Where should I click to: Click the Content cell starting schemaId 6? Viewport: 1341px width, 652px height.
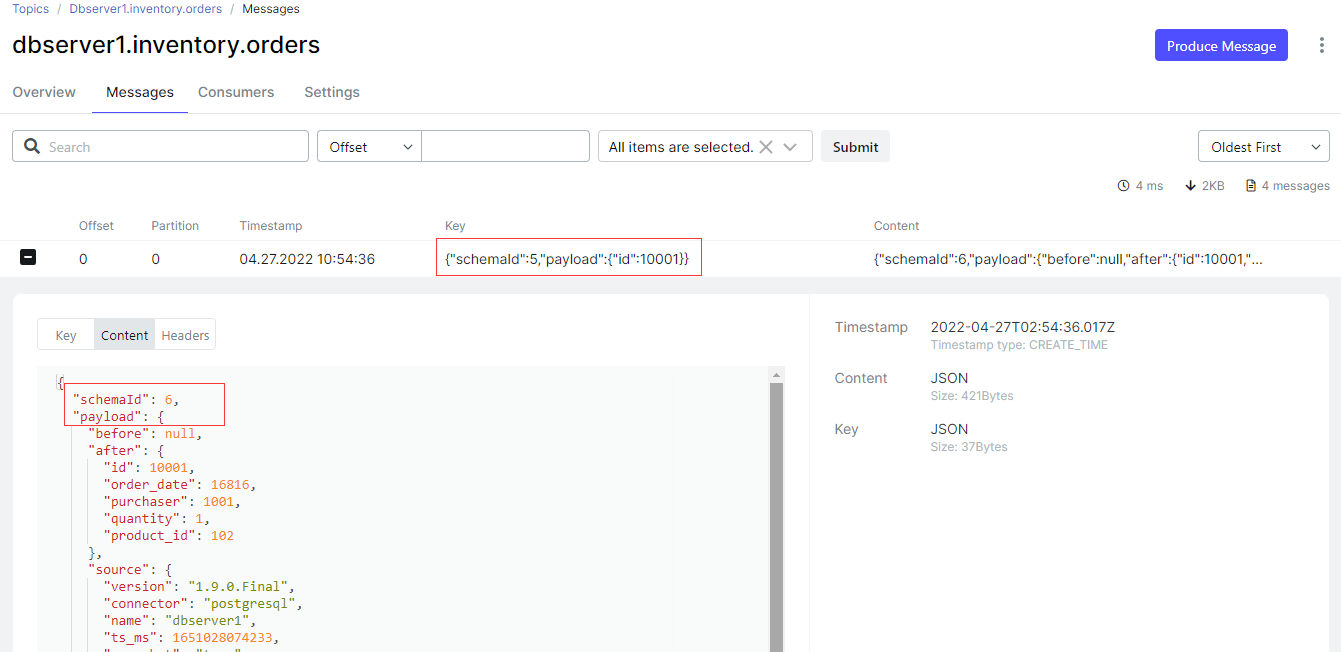click(x=1069, y=259)
